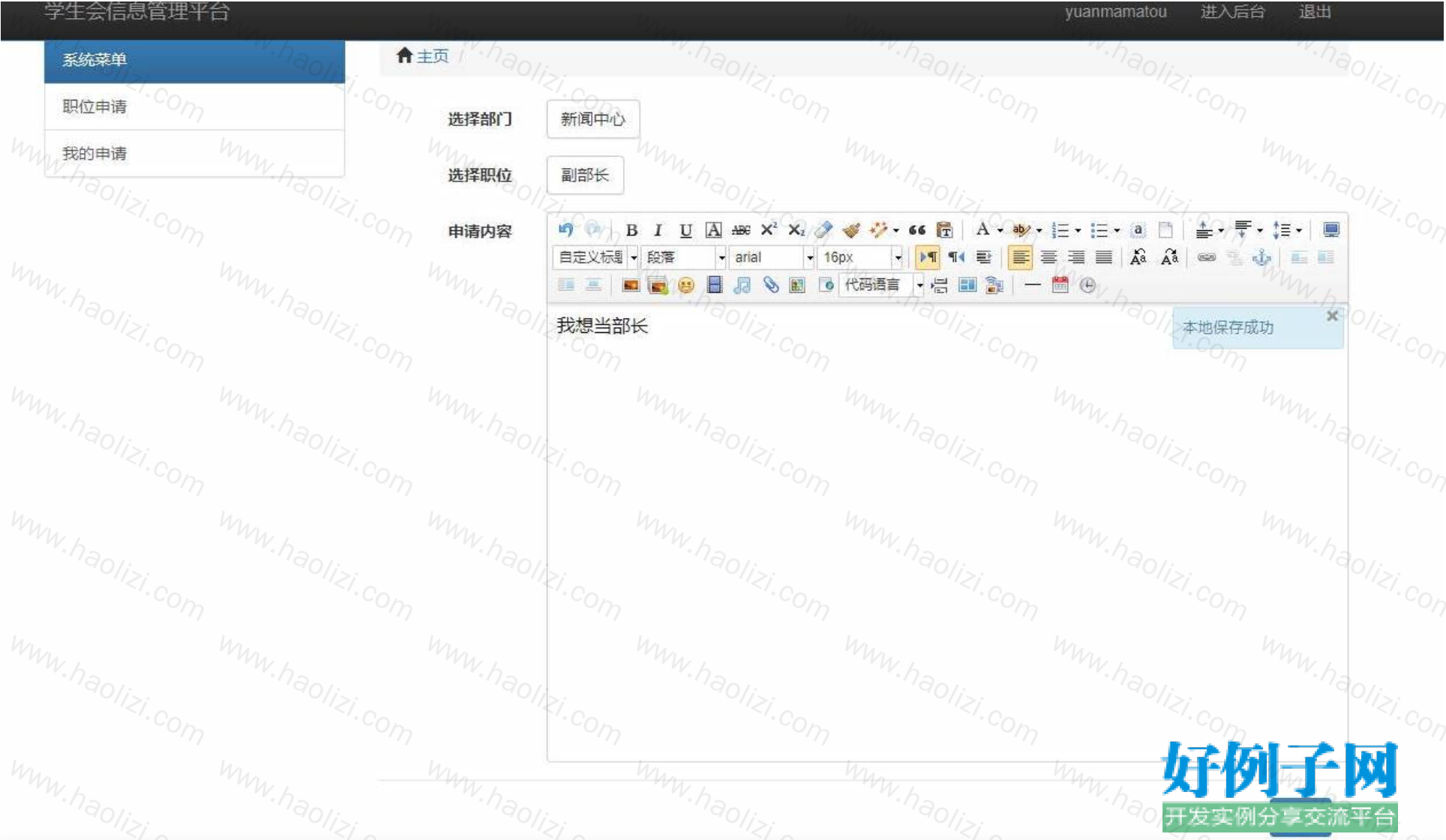Increase text indent using the indent icon

(x=983, y=257)
